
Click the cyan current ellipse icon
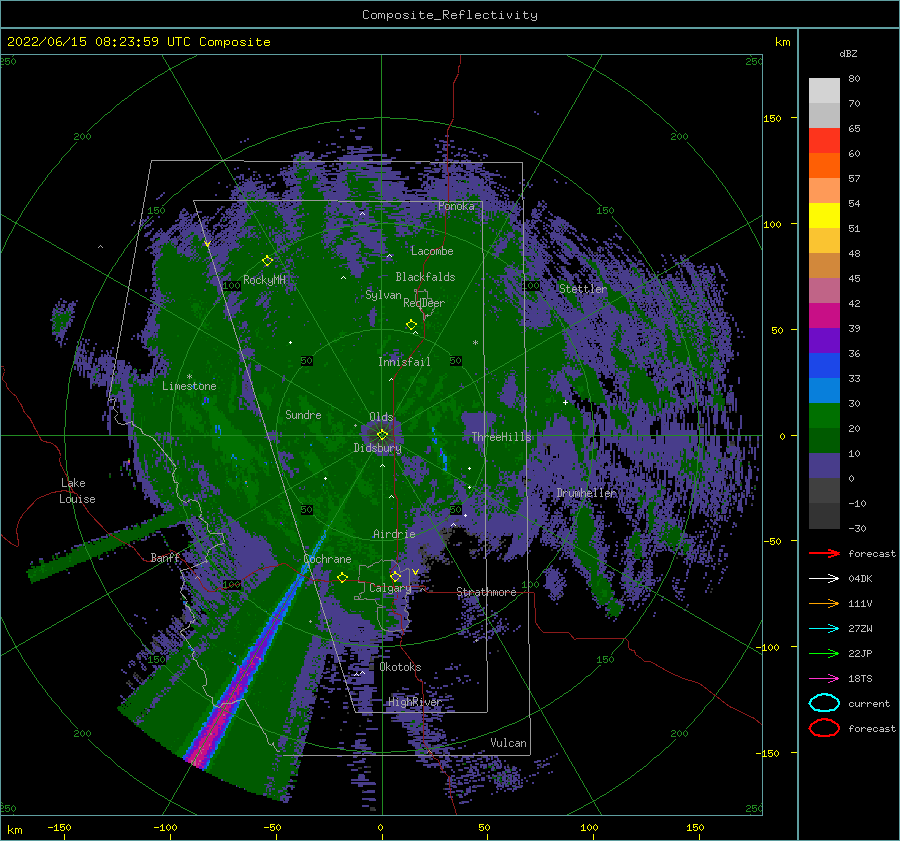824,703
